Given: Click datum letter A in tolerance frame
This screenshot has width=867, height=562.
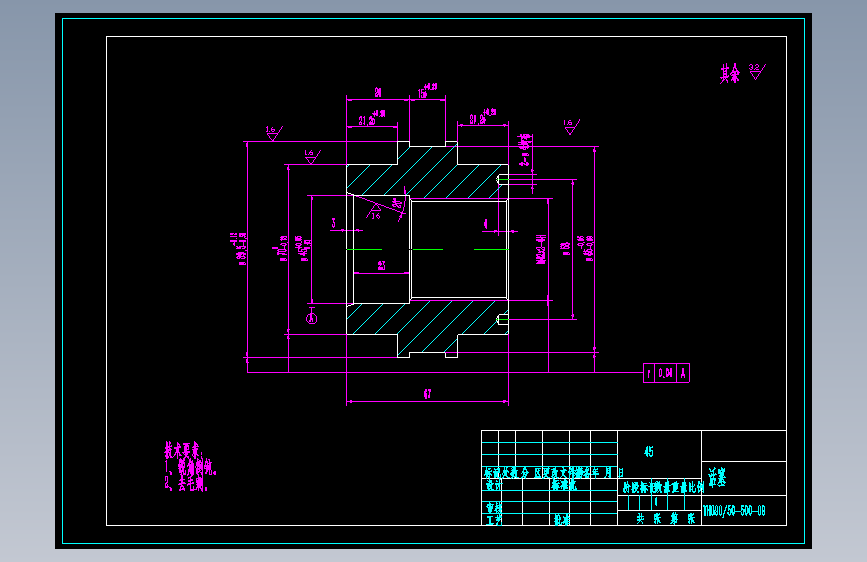Looking at the screenshot, I should [x=683, y=373].
